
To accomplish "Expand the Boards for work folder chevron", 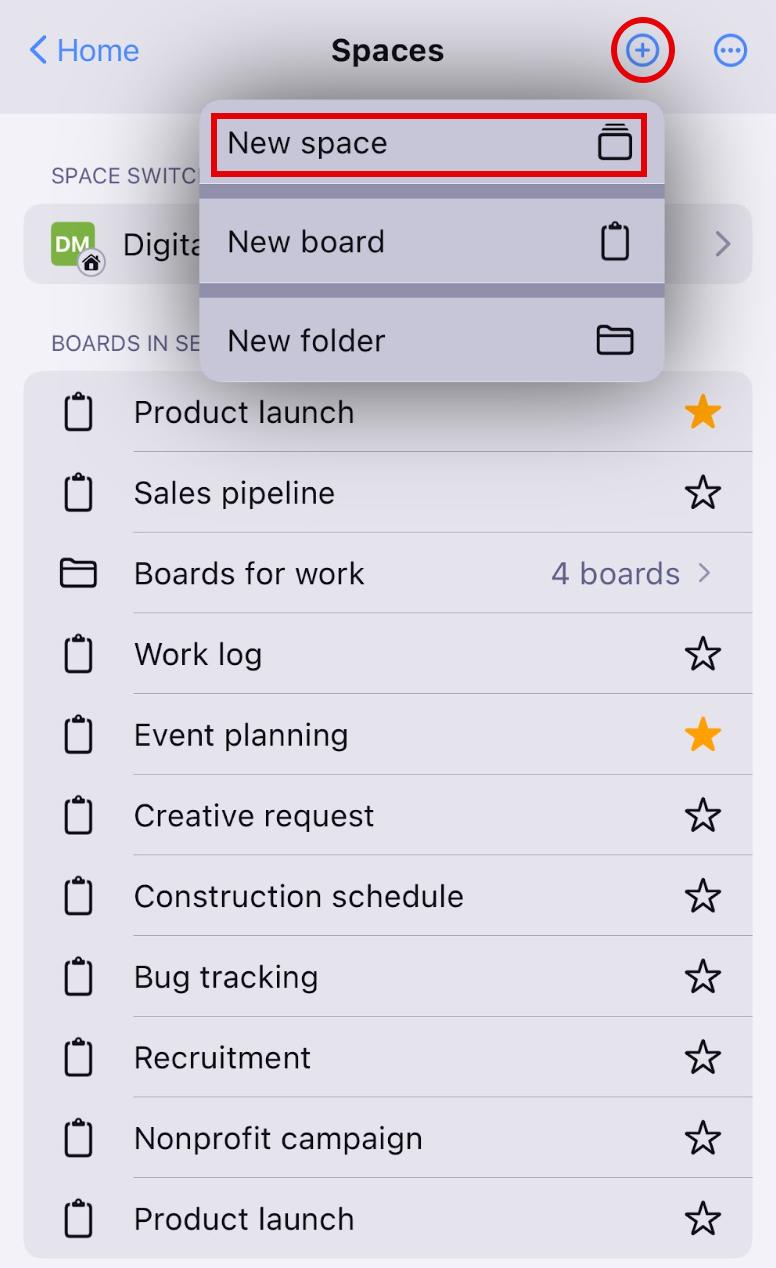I will (x=705, y=574).
